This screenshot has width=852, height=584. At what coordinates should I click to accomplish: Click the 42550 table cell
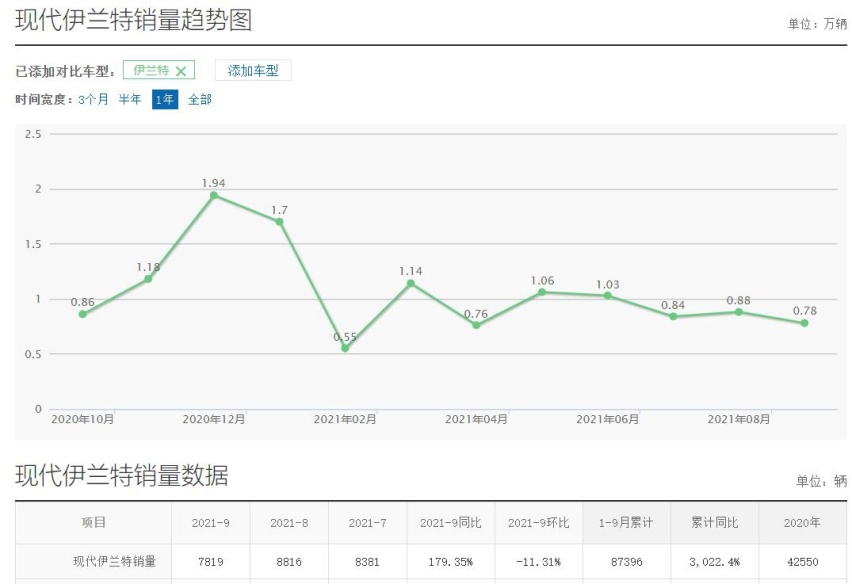click(x=803, y=562)
